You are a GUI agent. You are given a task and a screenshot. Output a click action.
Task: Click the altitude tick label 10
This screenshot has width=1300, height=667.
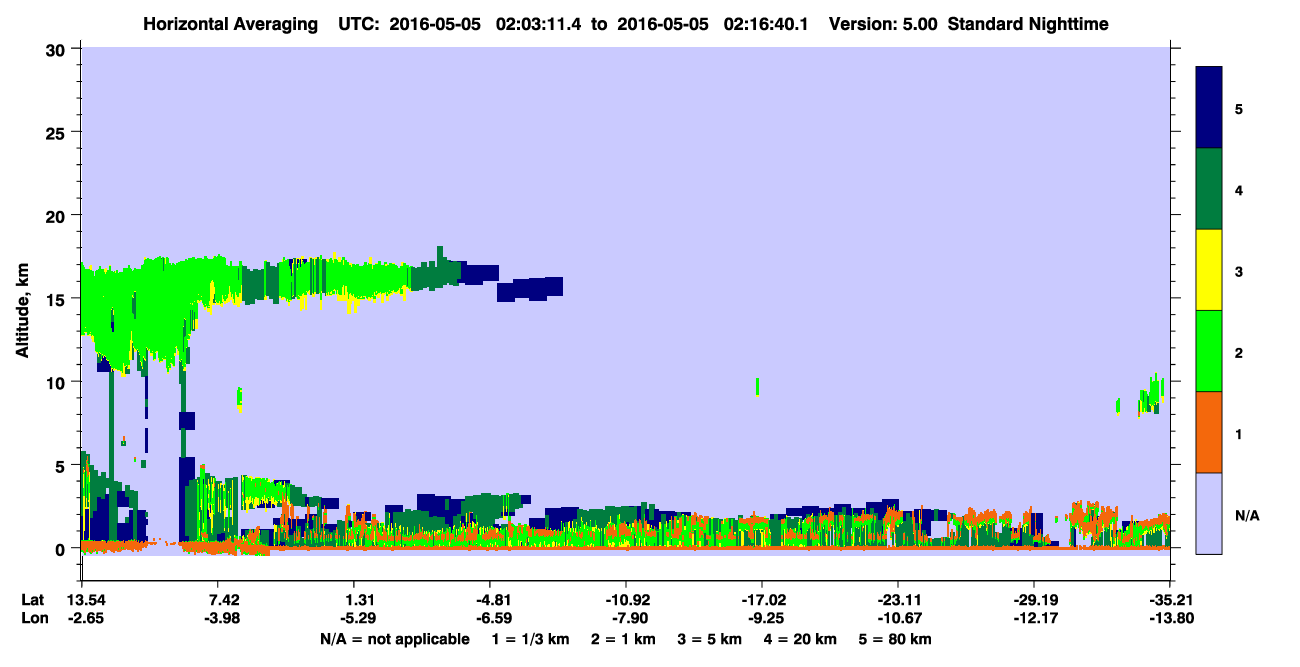58,382
